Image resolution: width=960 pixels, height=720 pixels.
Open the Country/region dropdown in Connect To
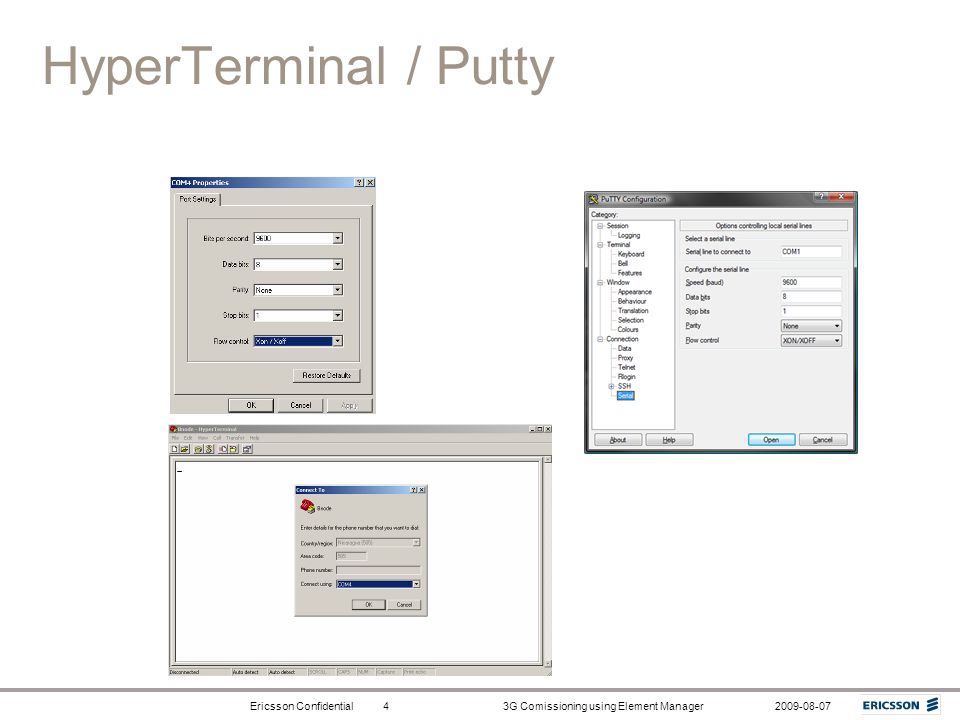click(416, 542)
